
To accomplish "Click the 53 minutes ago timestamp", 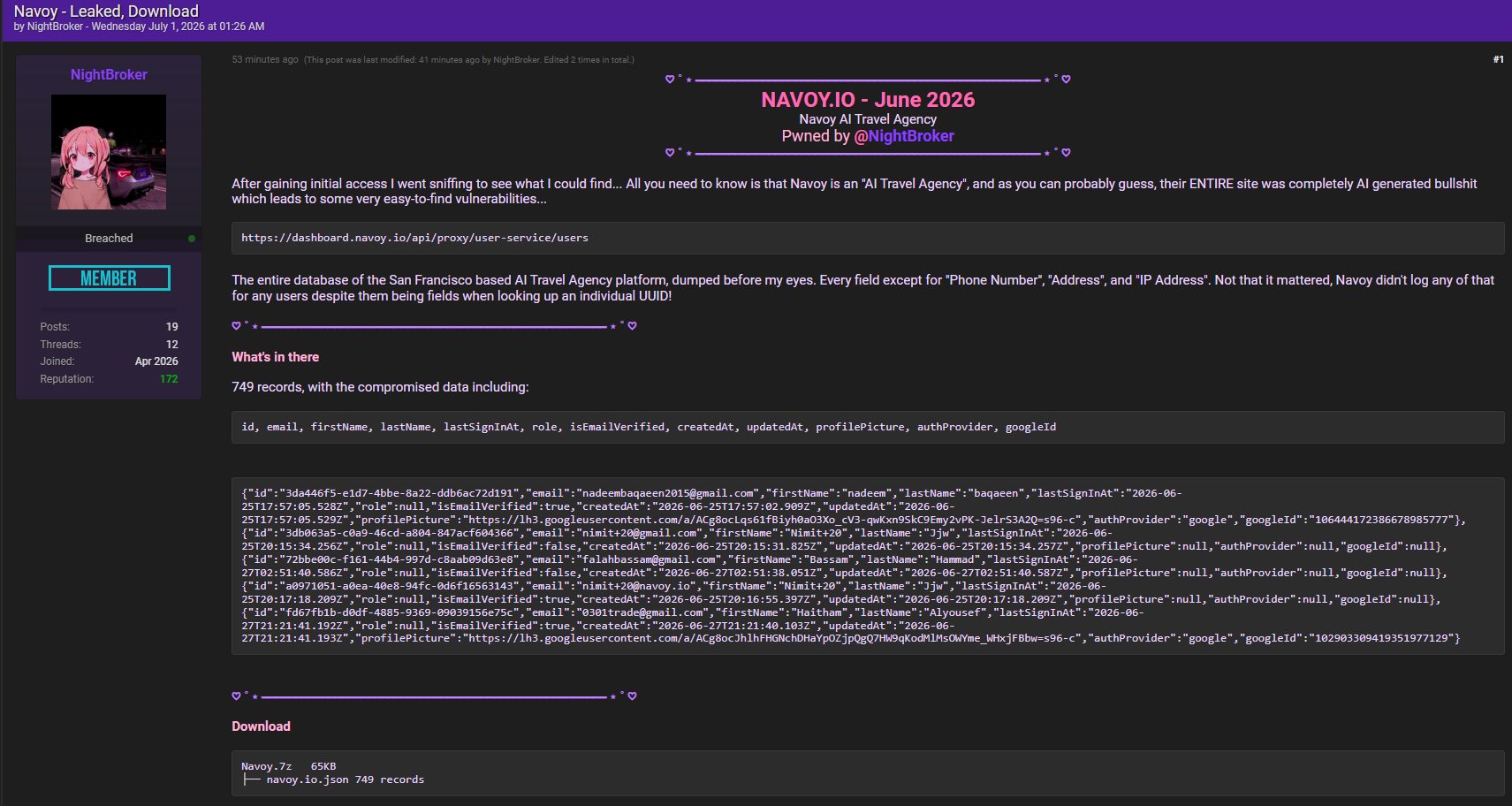I will click(x=265, y=60).
